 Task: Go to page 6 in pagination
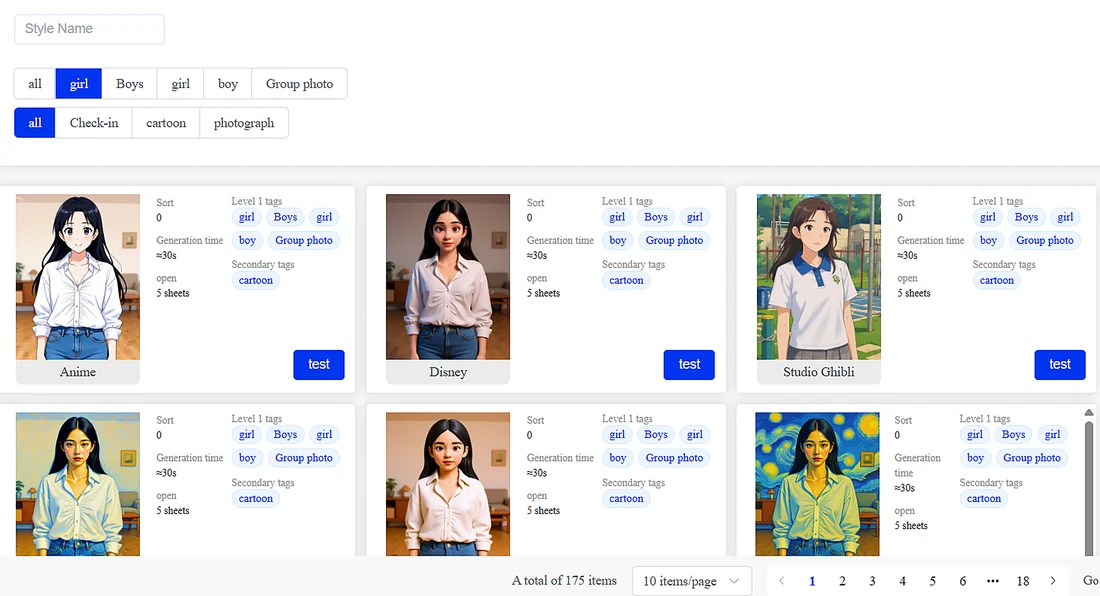click(962, 581)
